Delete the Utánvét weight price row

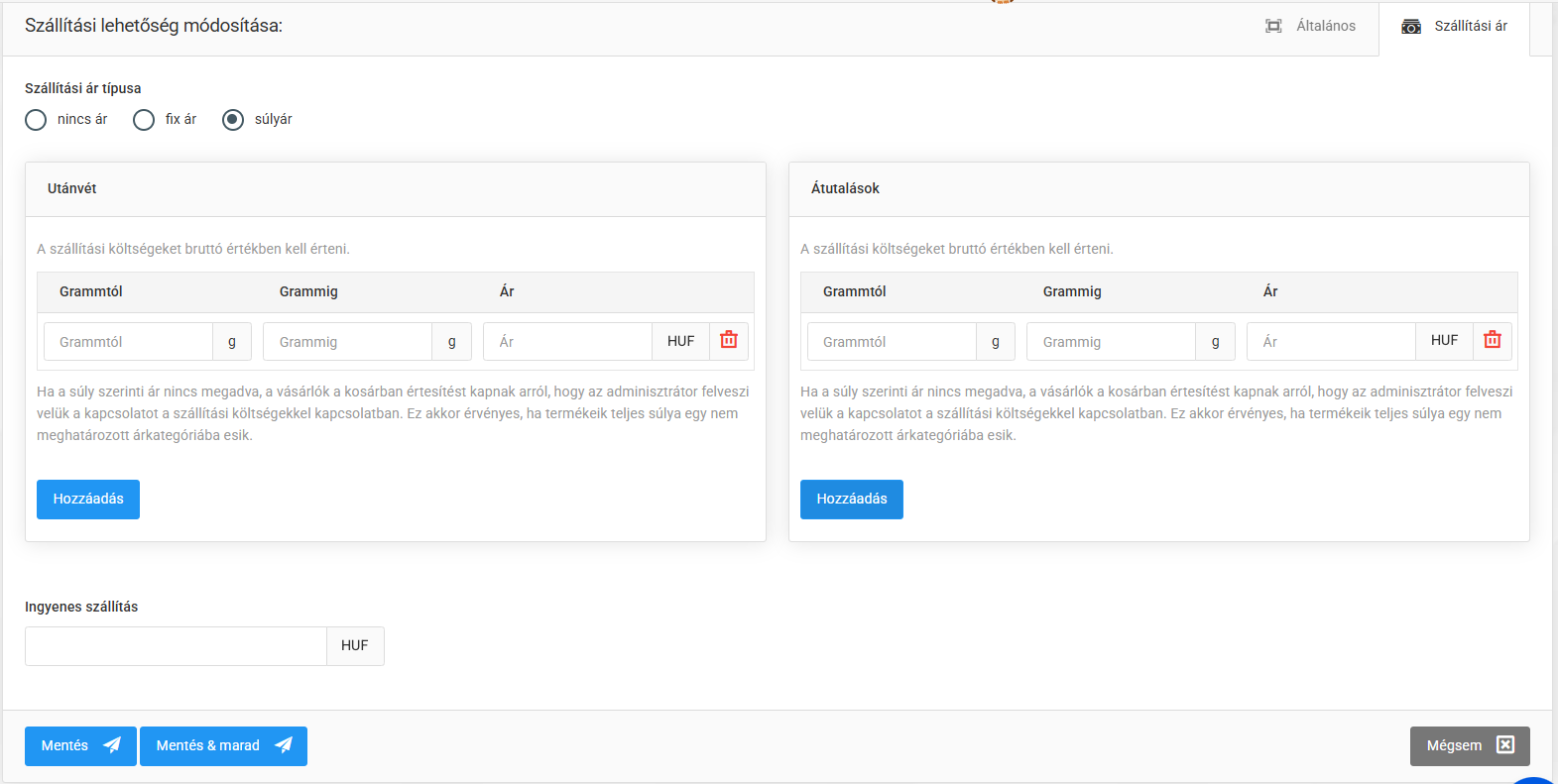(x=729, y=340)
